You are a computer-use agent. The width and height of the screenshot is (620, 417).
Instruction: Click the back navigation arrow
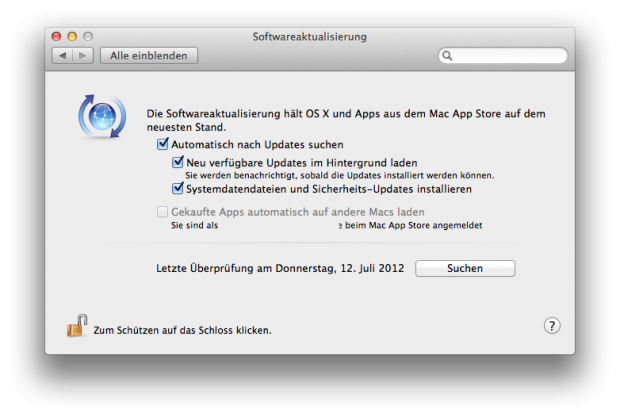point(62,56)
